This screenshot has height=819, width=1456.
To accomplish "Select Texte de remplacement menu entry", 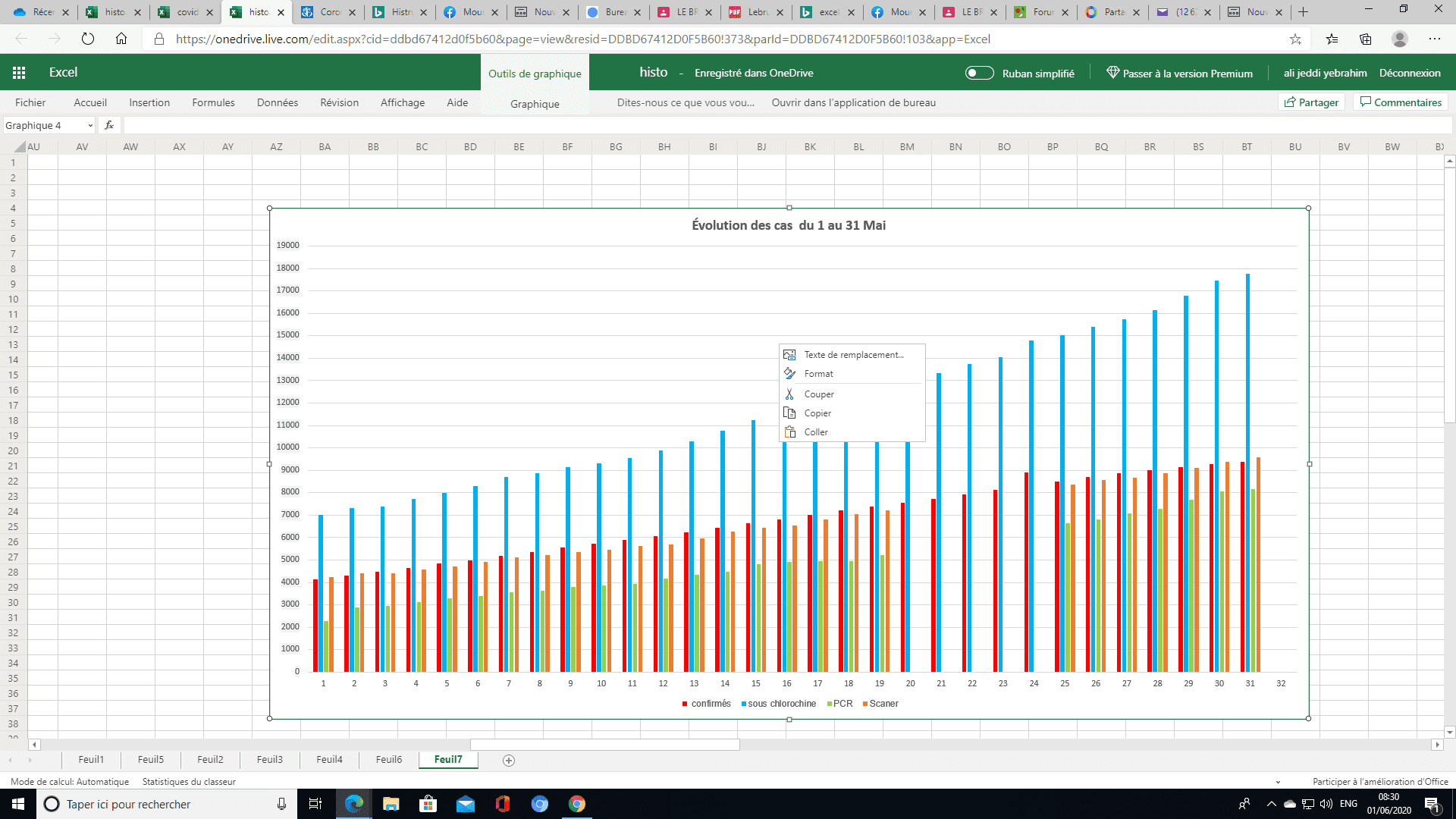I will pyautogui.click(x=853, y=355).
